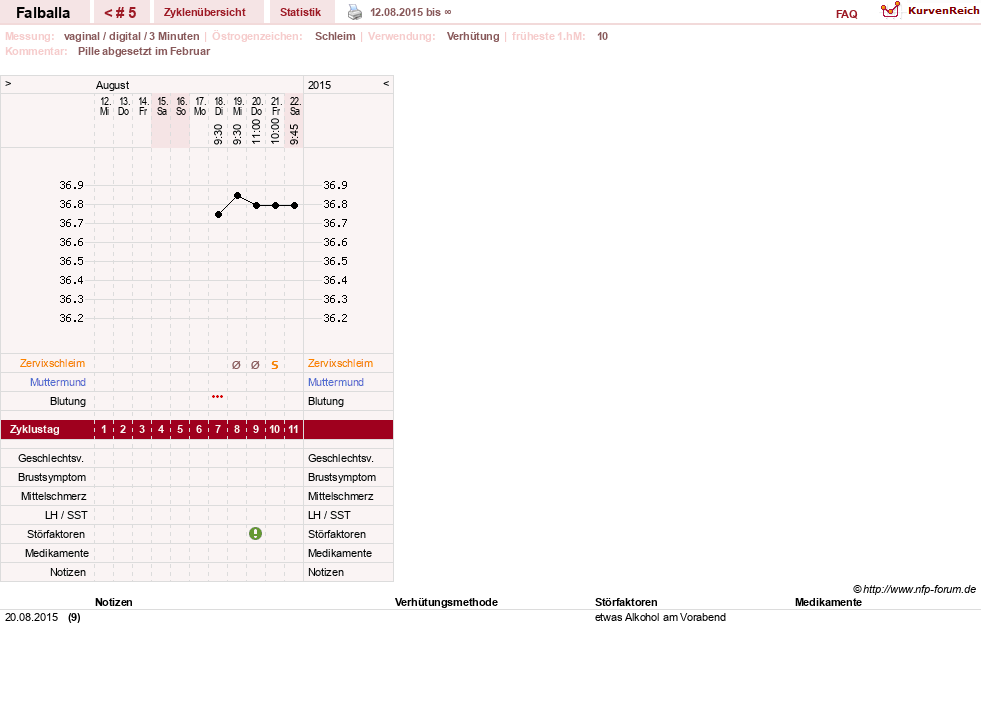Click the 'Verhütung' usage value
The height and width of the screenshot is (721, 981).
[x=473, y=36]
